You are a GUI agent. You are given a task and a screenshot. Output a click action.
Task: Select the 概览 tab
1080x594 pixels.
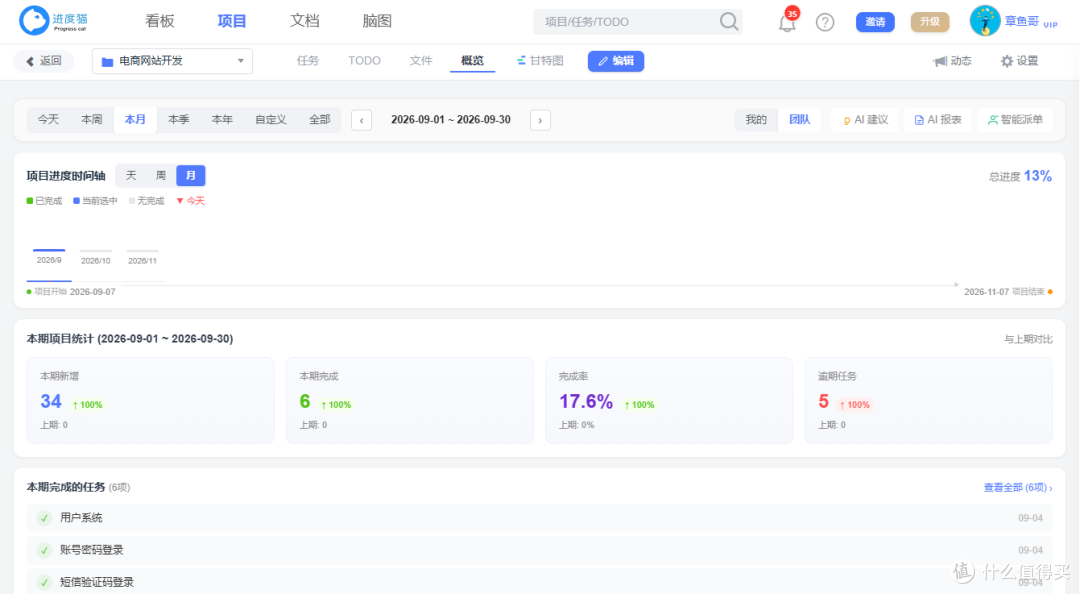coord(472,61)
